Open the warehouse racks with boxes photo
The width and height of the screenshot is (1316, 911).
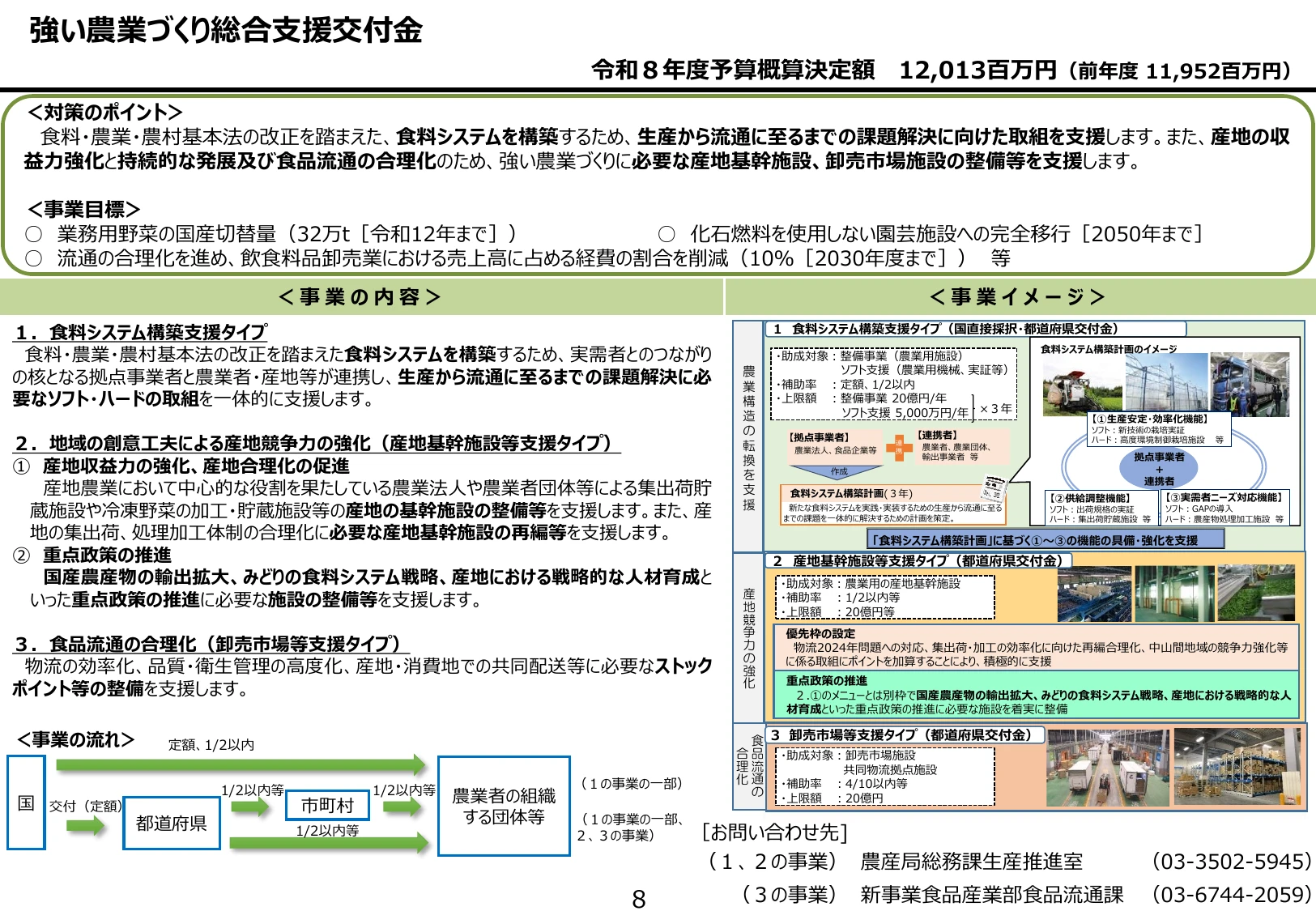click(x=1237, y=768)
